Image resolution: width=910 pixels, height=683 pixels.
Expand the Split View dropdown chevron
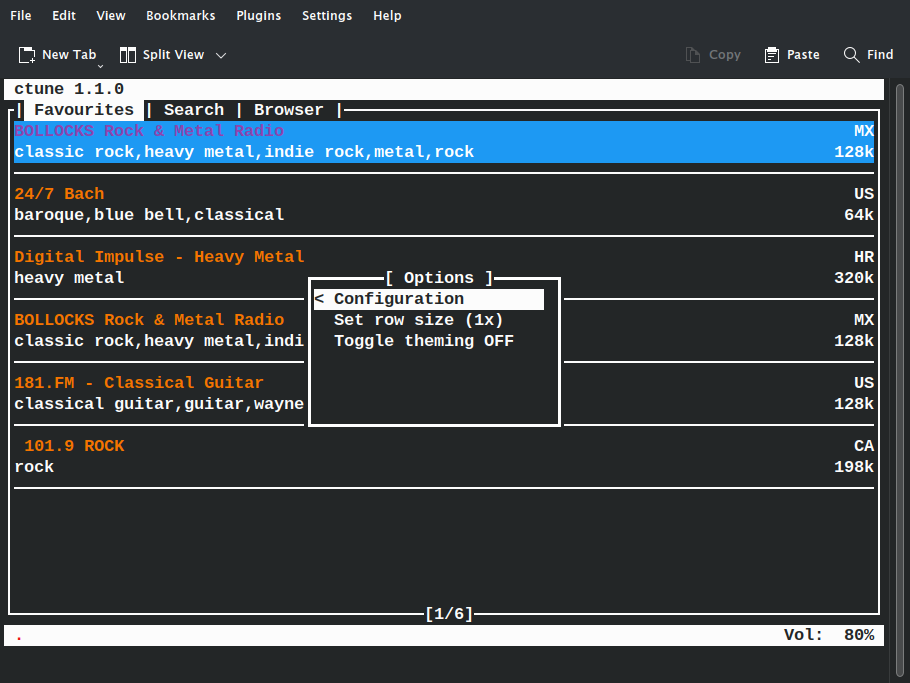tap(221, 56)
